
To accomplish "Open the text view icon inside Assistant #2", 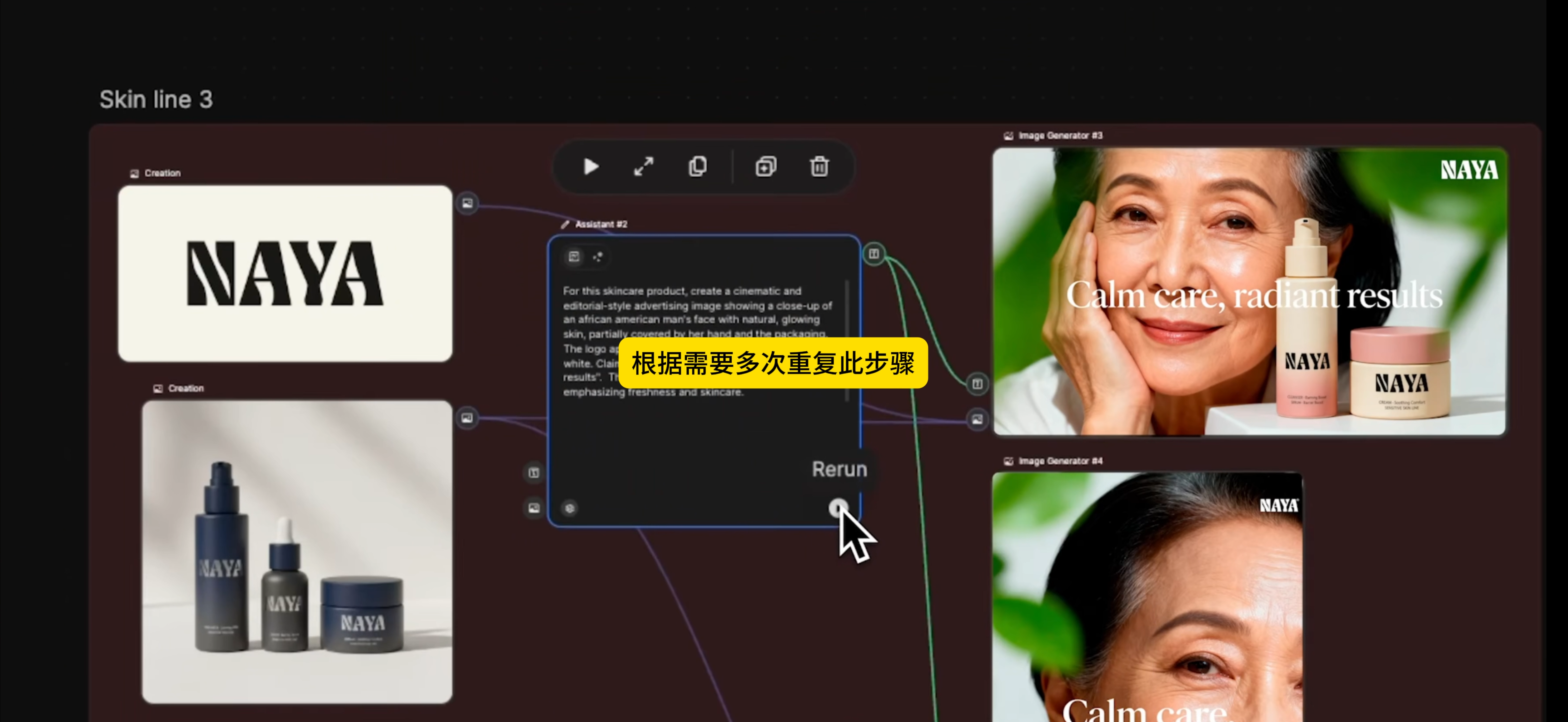I will click(x=573, y=257).
